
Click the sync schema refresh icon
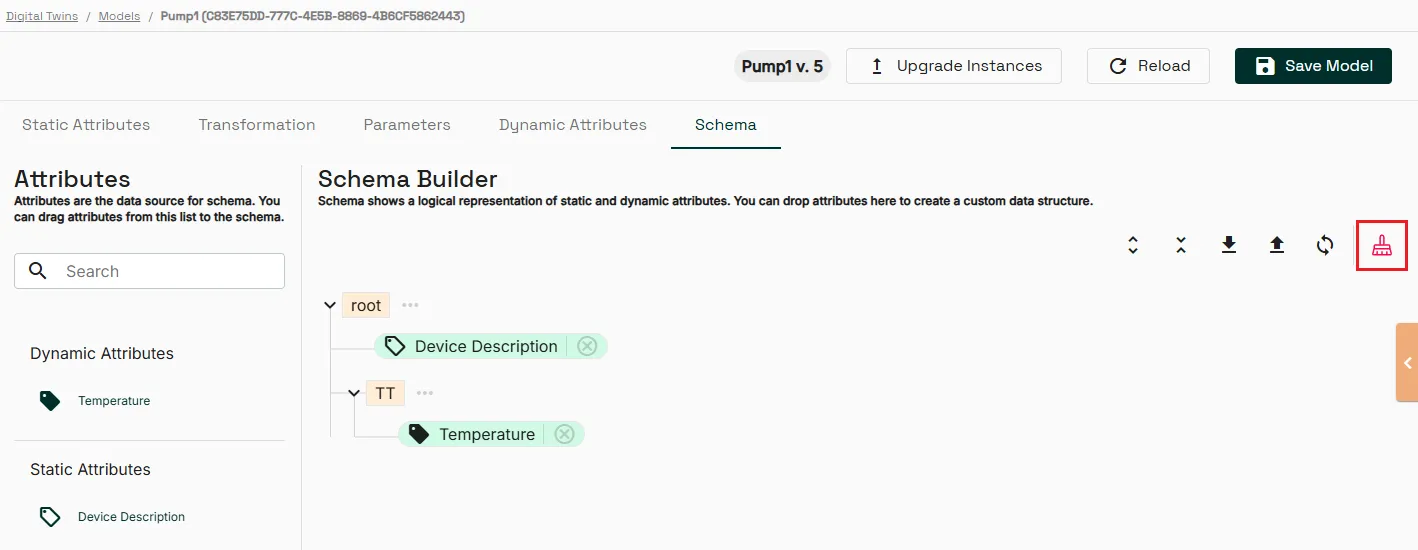(x=1325, y=245)
